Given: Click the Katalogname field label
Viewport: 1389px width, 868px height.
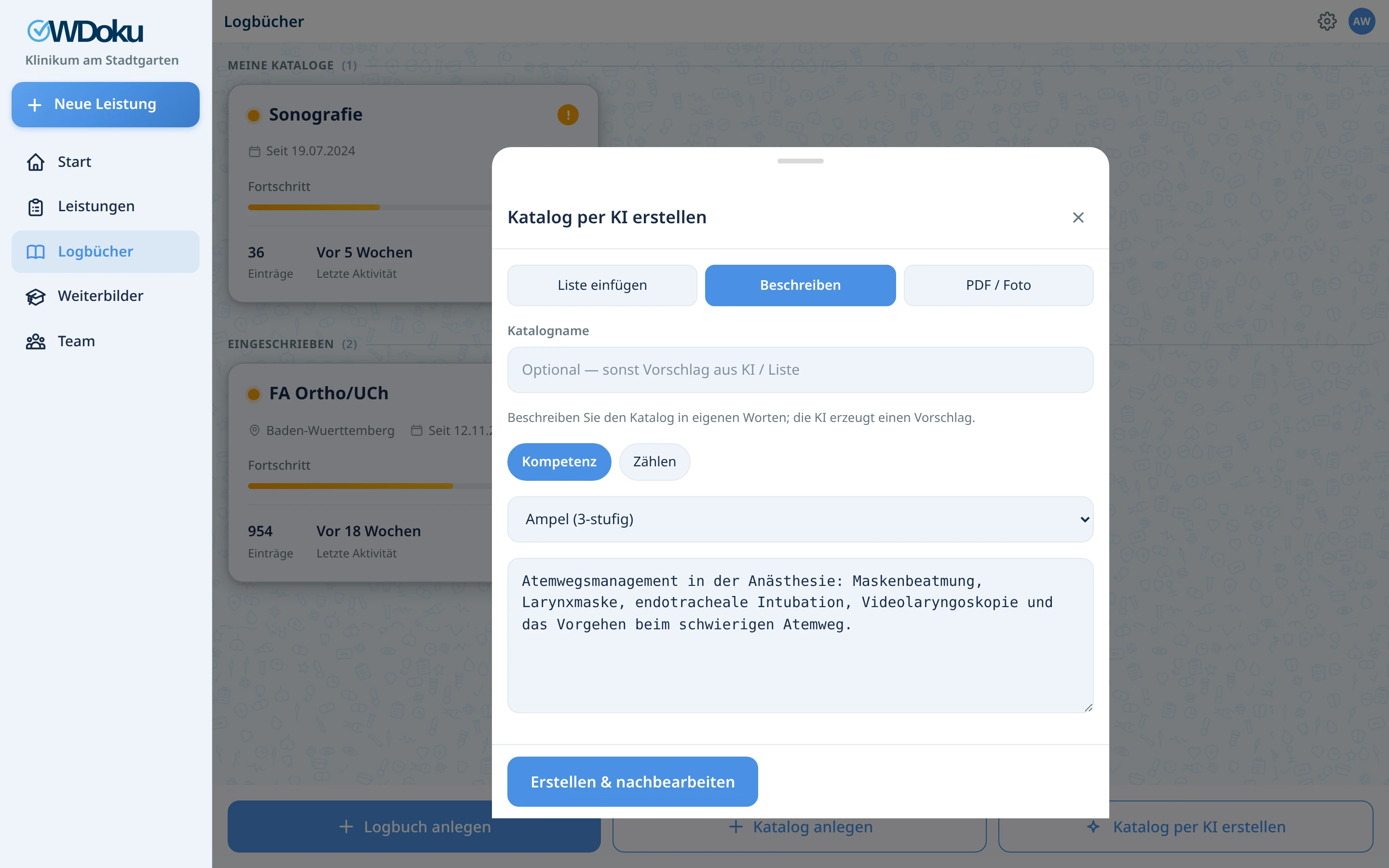Looking at the screenshot, I should (x=548, y=331).
